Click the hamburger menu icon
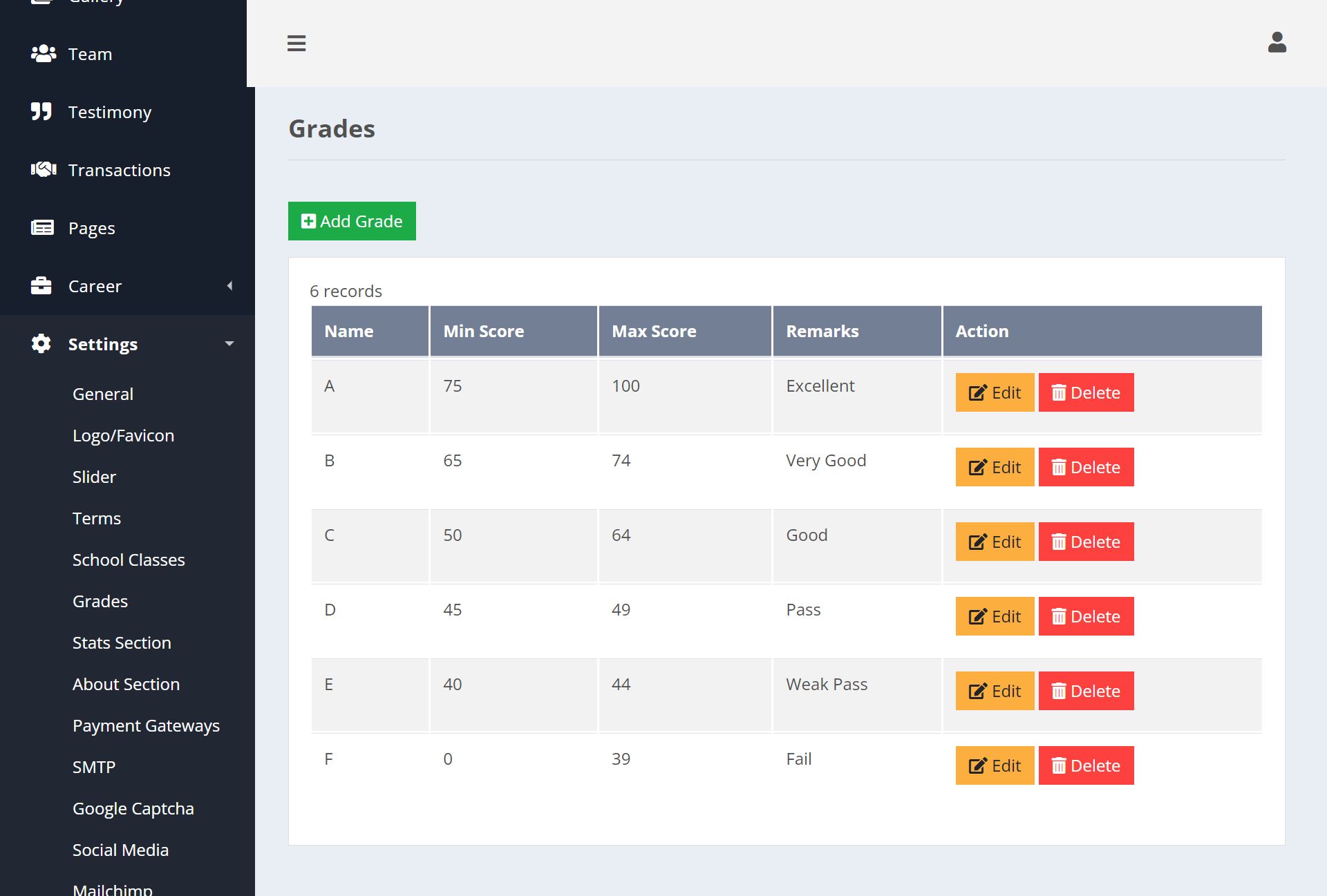The height and width of the screenshot is (896, 1327). pos(297,43)
